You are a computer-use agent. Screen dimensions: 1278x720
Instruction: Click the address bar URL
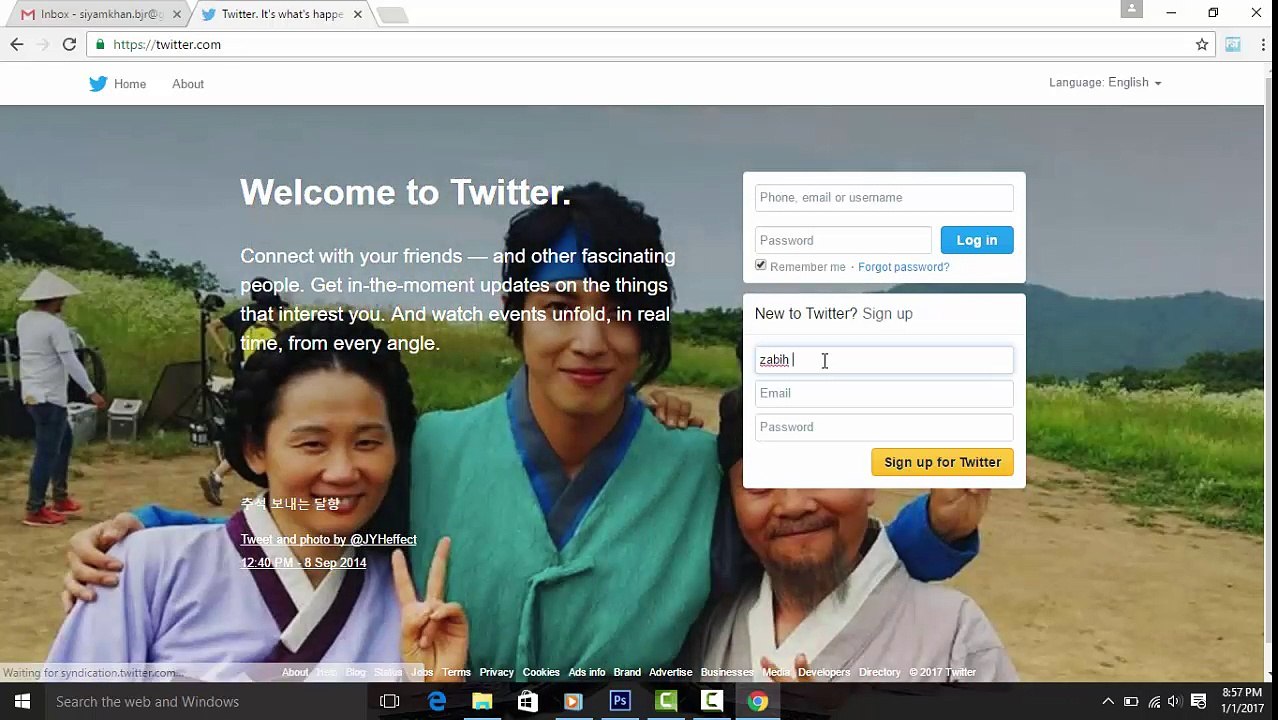point(167,44)
